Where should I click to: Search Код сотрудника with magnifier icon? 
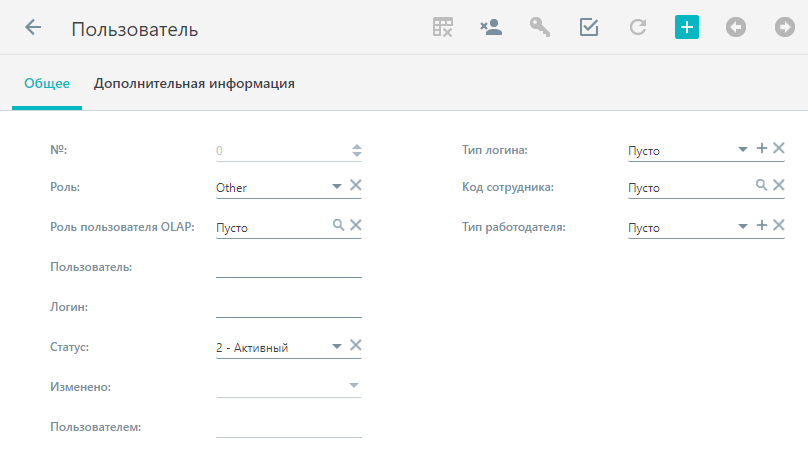click(x=761, y=184)
